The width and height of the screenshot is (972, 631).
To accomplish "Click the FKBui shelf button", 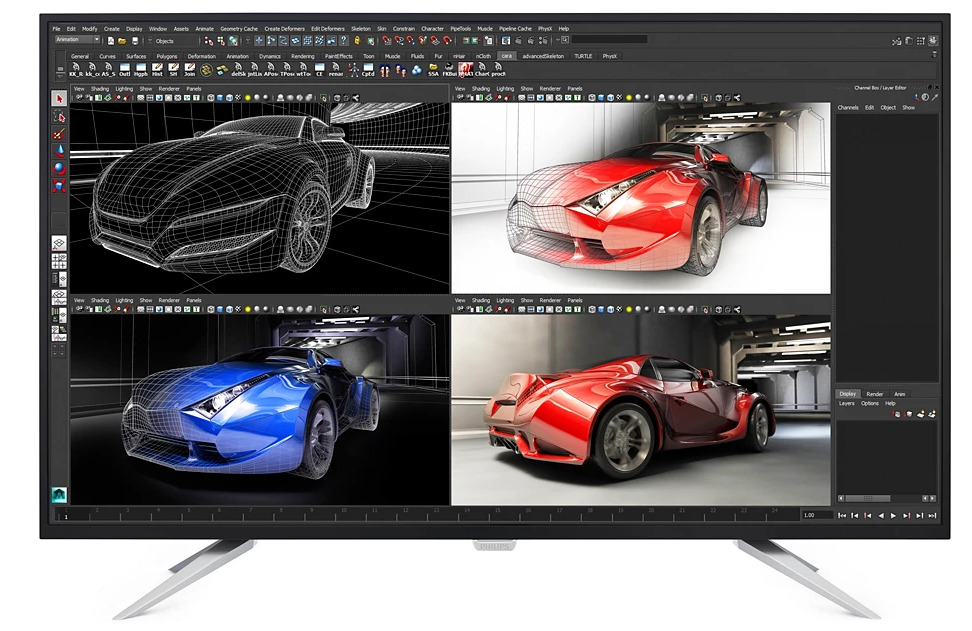I will pyautogui.click(x=449, y=69).
